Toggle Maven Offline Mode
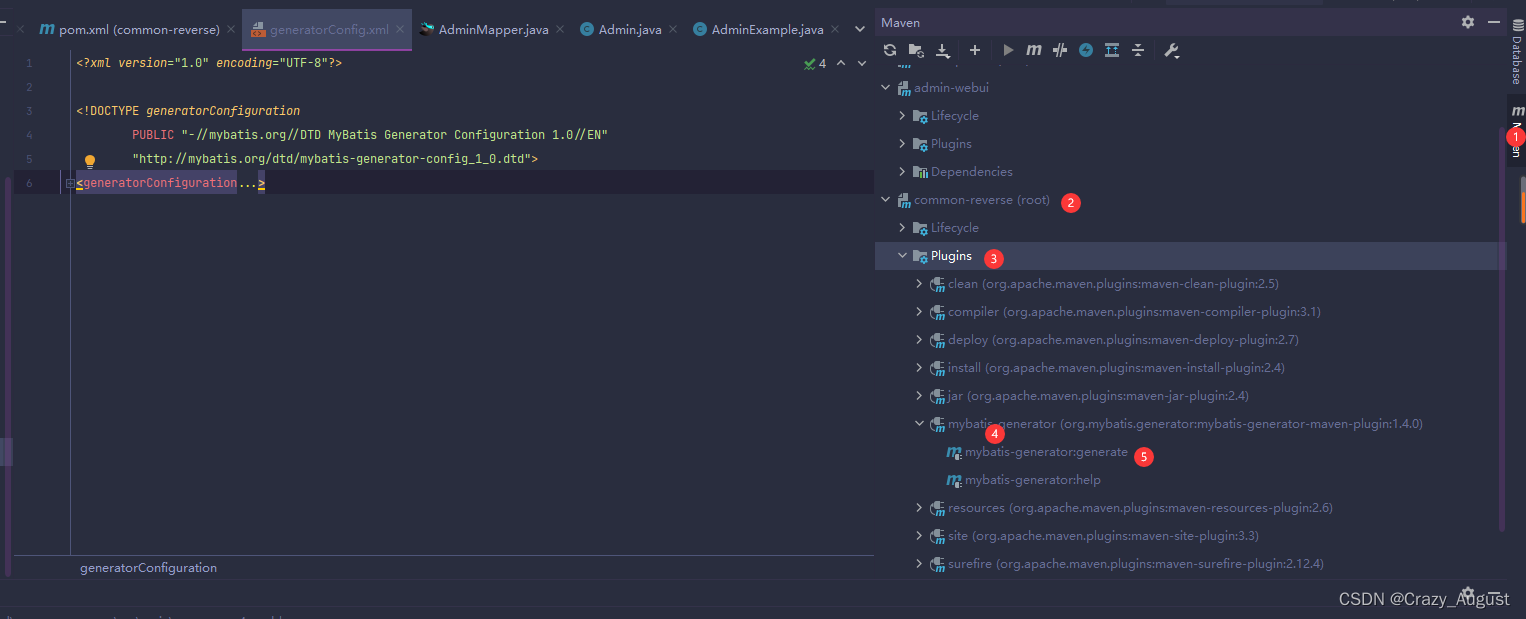Screen dimensions: 1526x619 click(x=1085, y=50)
